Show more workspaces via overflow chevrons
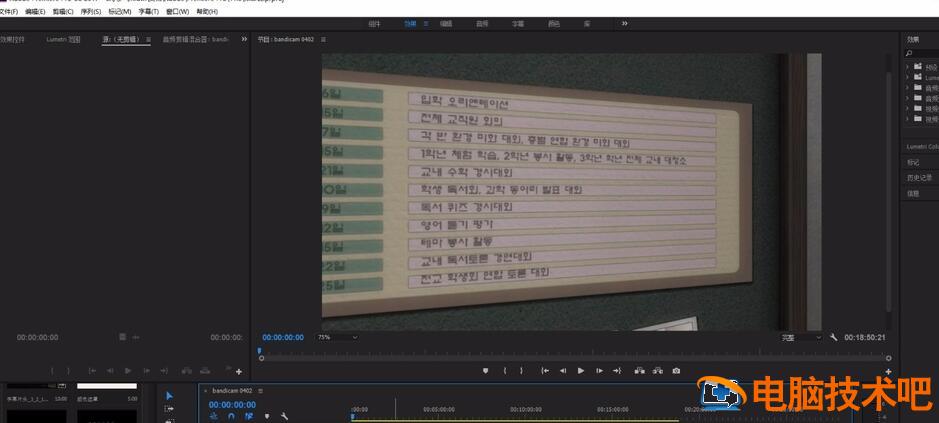This screenshot has width=939, height=423. tap(625, 23)
